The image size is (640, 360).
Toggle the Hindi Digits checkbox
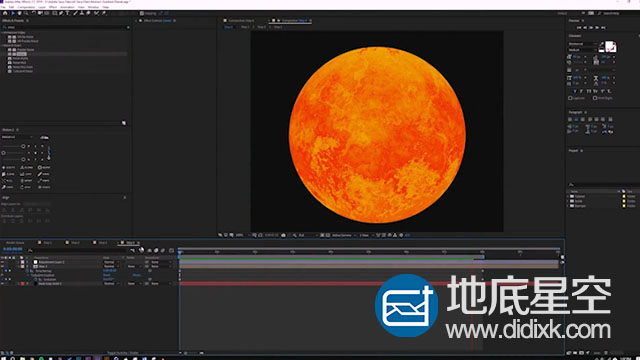[x=595, y=98]
